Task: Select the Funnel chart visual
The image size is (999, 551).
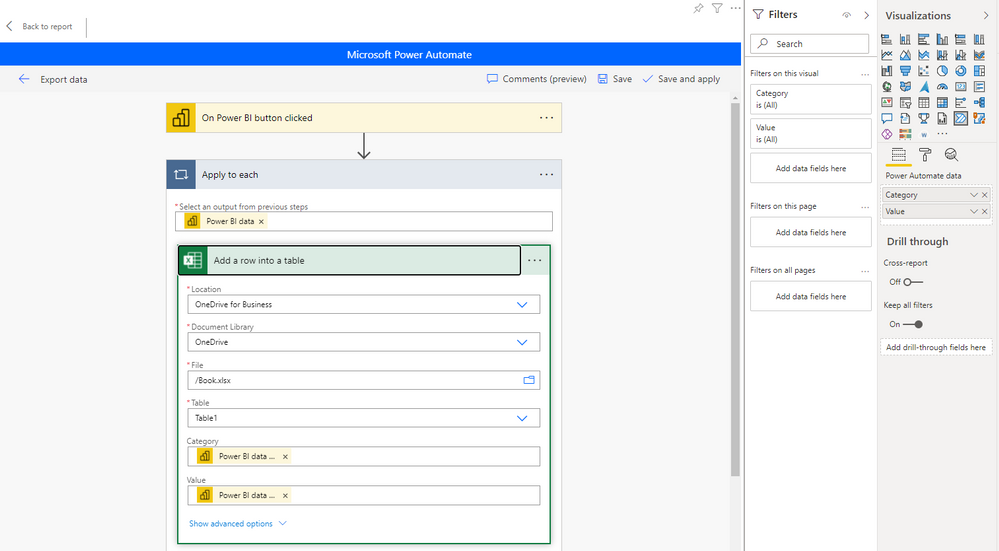Action: click(x=905, y=71)
